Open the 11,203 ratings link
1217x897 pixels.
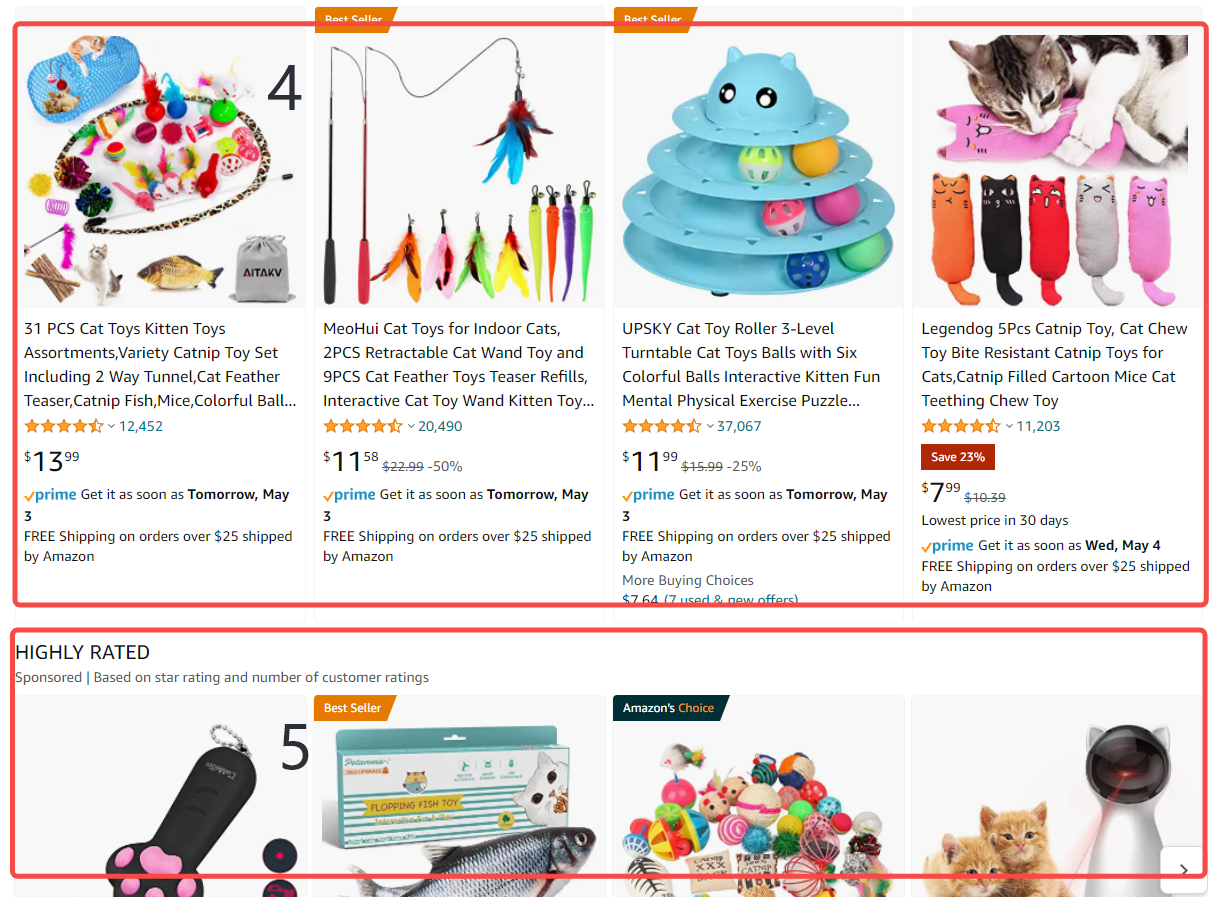coord(1039,426)
